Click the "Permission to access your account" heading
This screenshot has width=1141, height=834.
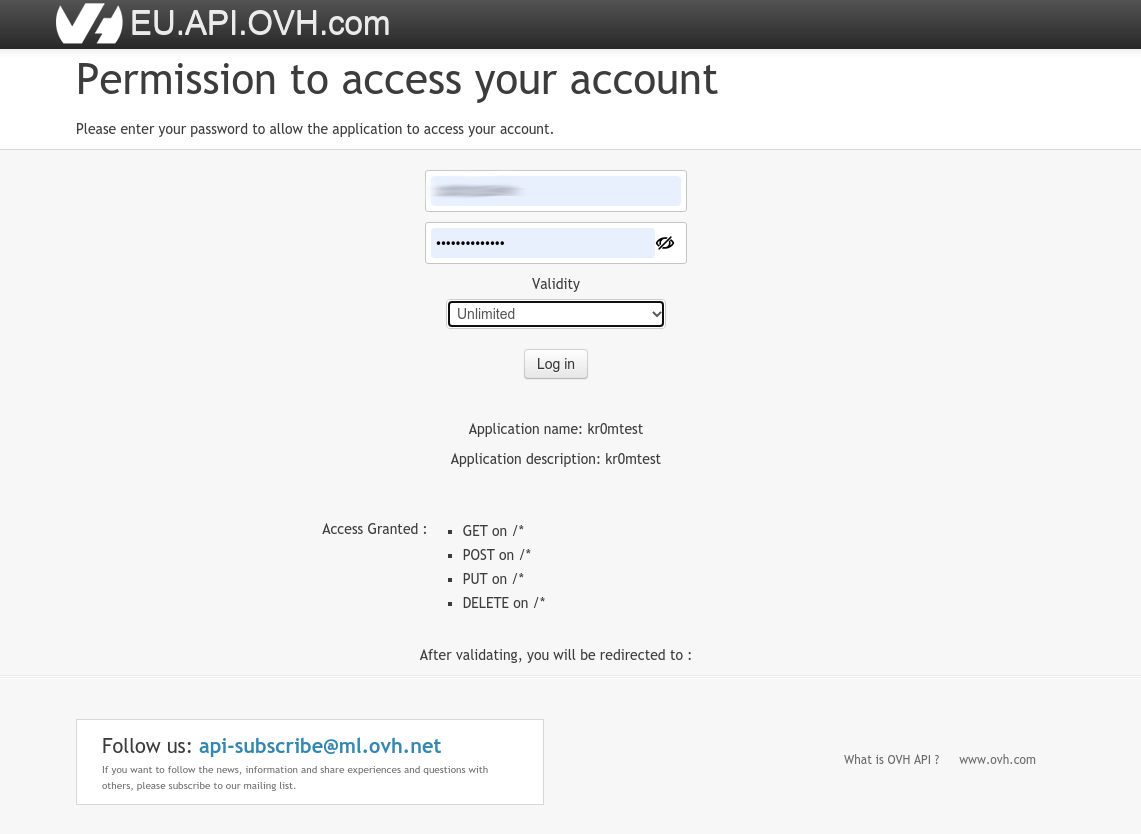point(397,80)
